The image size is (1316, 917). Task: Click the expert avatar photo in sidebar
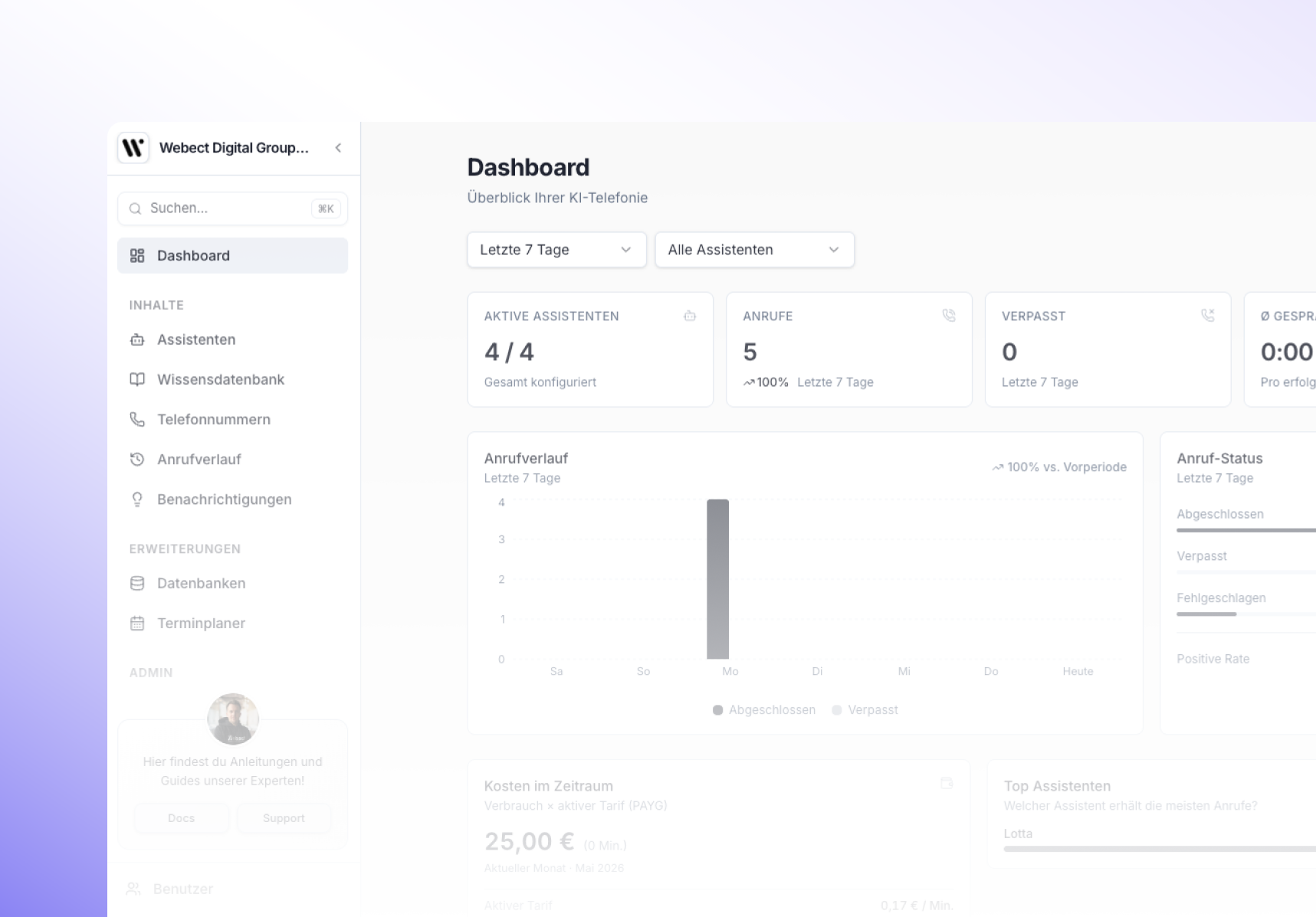pos(233,719)
